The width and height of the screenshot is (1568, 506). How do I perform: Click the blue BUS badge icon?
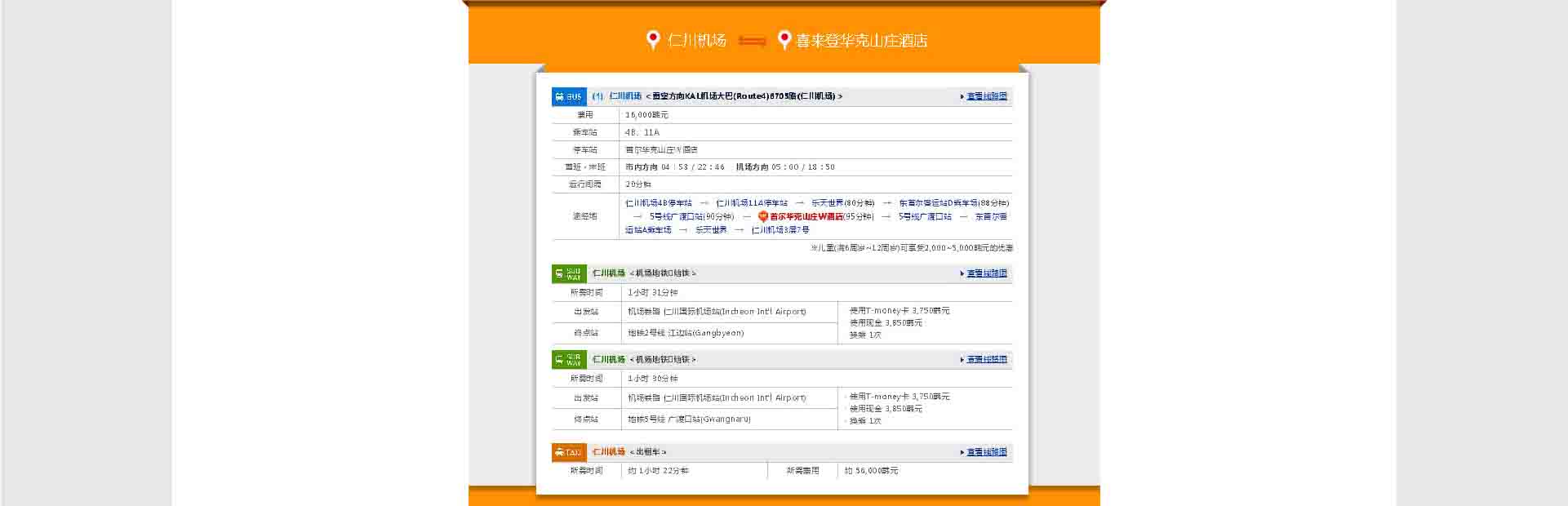coord(569,96)
